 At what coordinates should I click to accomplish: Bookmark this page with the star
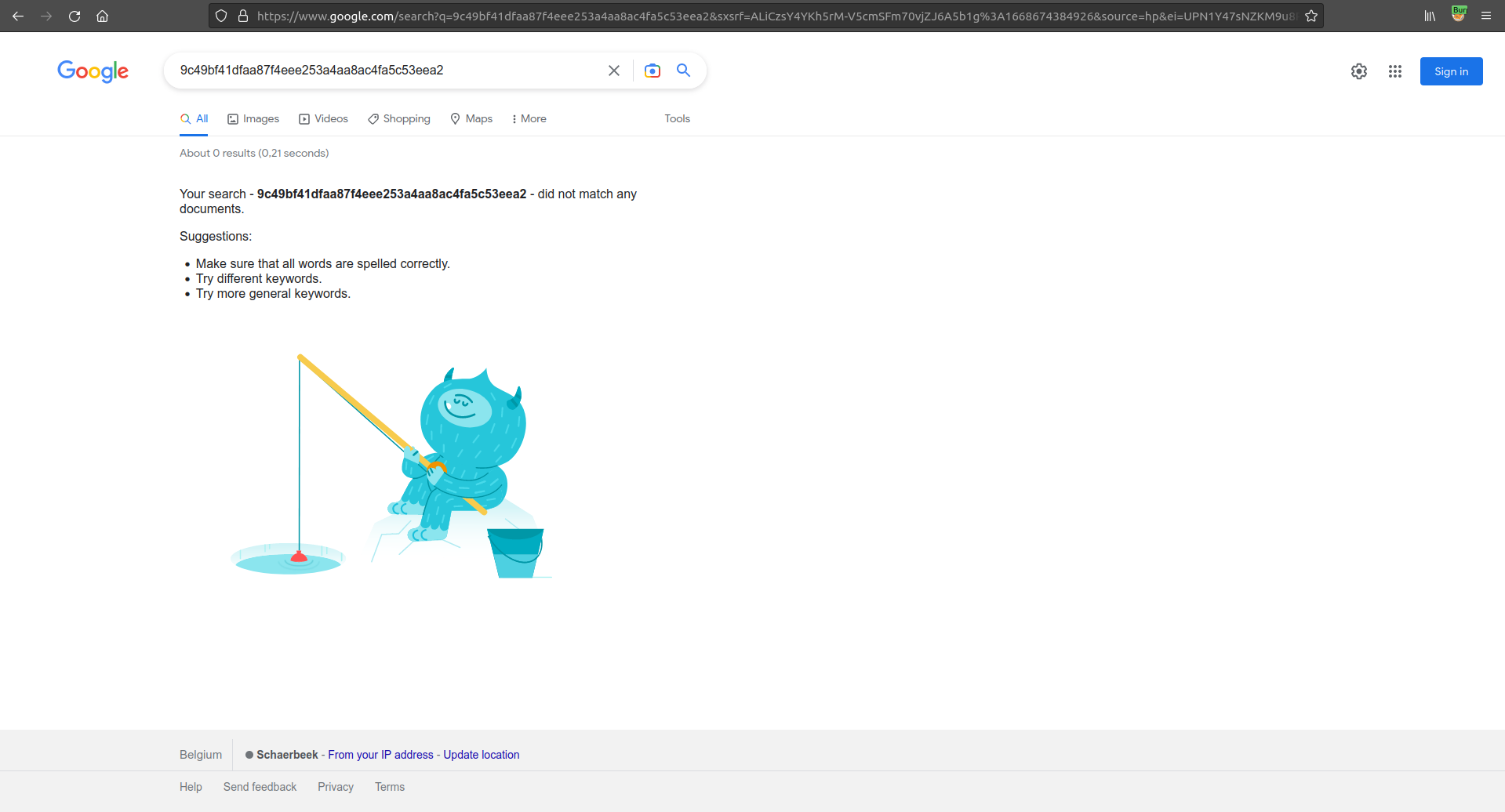click(1311, 16)
